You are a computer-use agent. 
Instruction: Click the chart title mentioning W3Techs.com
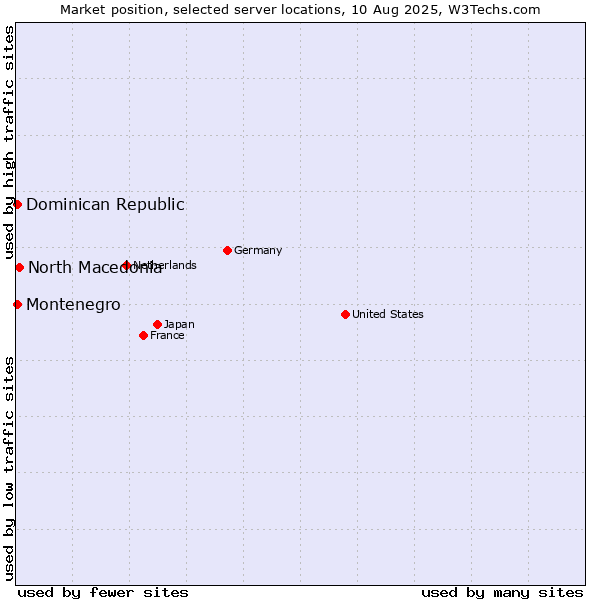[300, 10]
